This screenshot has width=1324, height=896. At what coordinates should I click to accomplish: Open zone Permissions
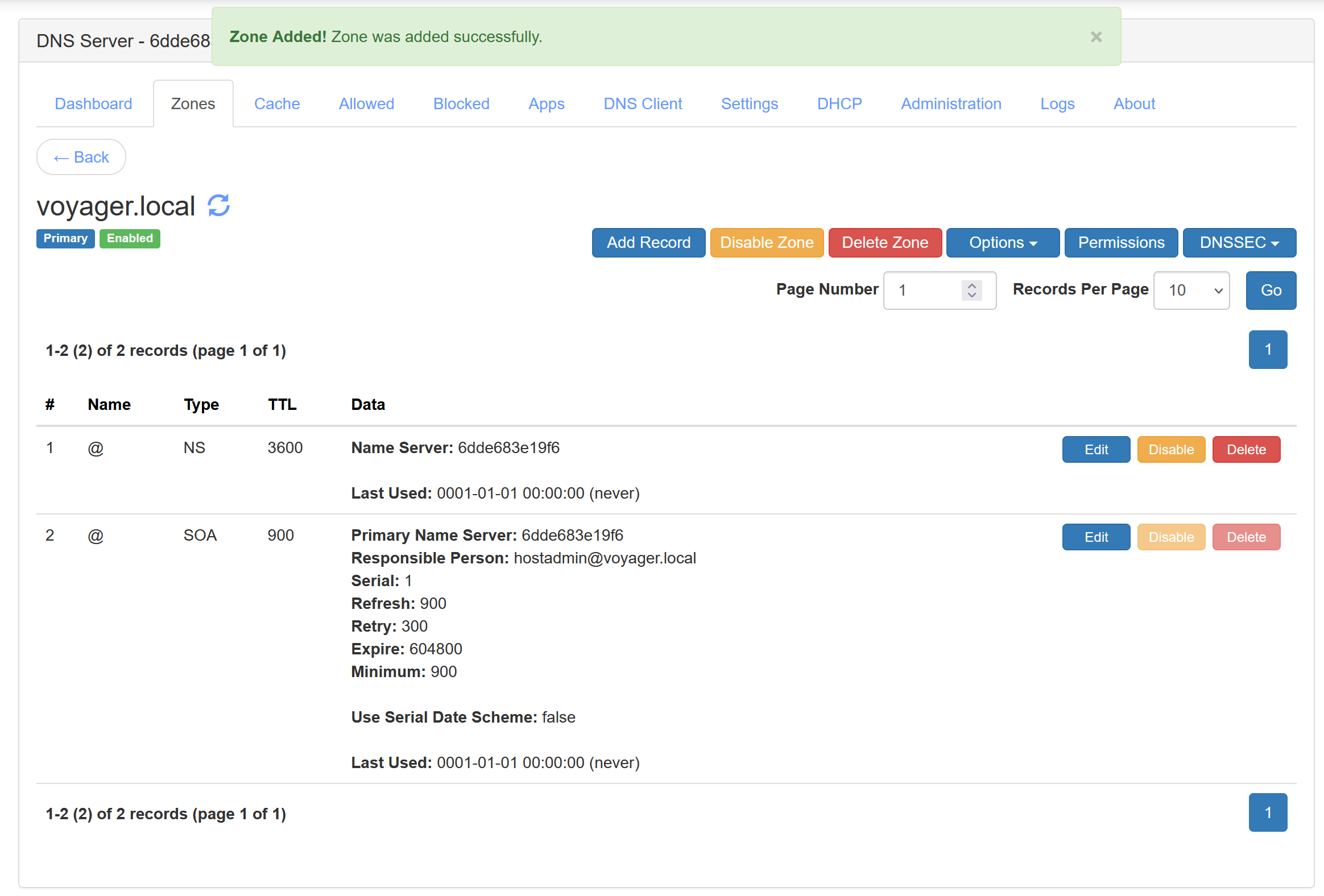tap(1120, 243)
